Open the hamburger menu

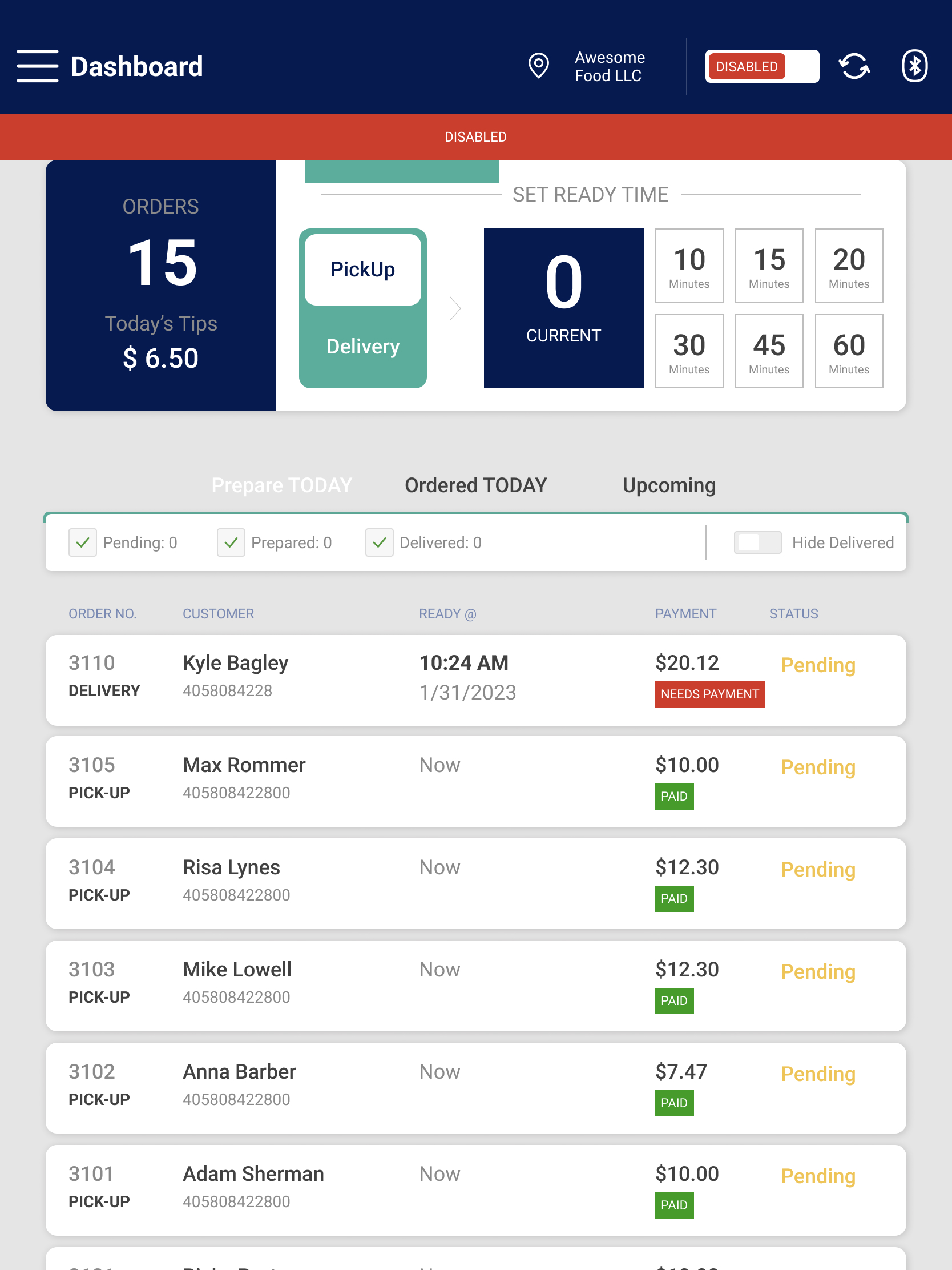coord(37,66)
